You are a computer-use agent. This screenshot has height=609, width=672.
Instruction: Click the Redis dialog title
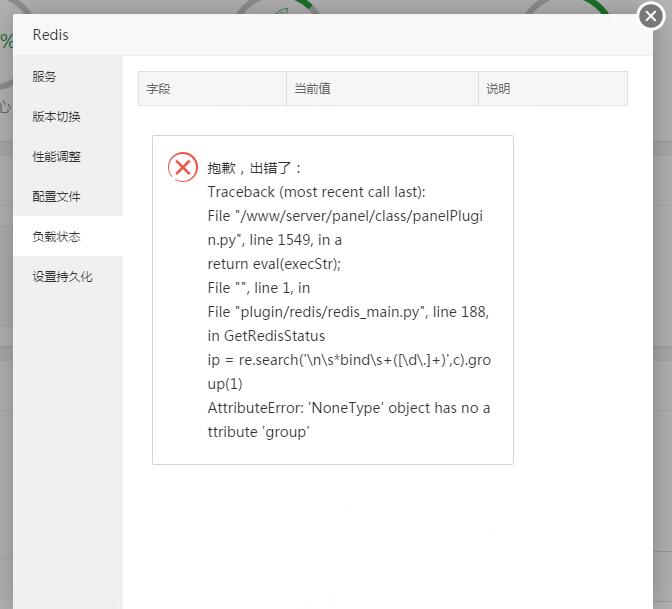51,35
